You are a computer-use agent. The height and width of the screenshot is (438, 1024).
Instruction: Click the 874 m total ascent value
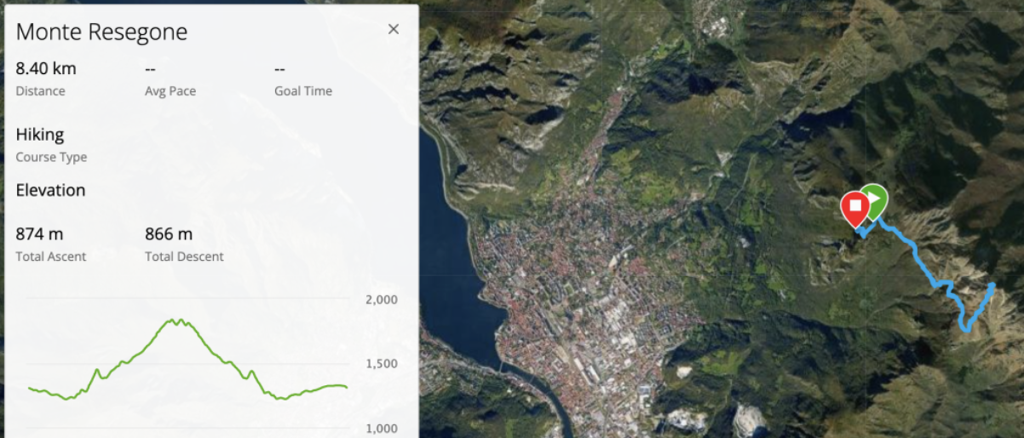pyautogui.click(x=39, y=234)
